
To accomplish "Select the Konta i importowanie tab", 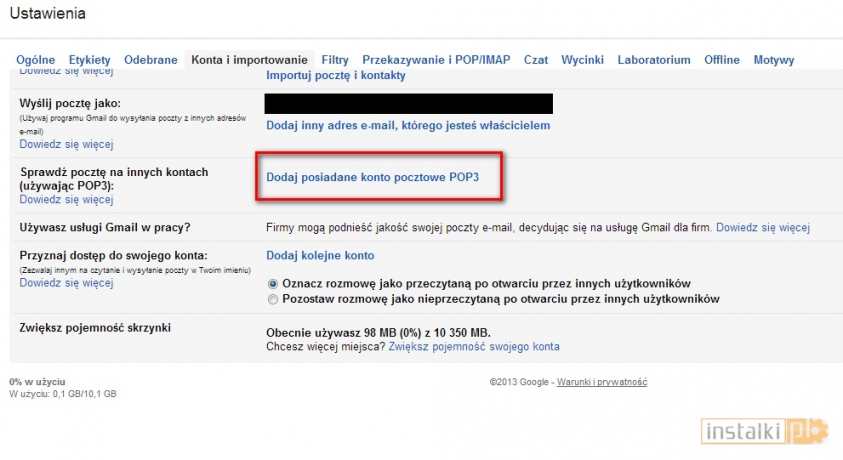I will tap(249, 60).
